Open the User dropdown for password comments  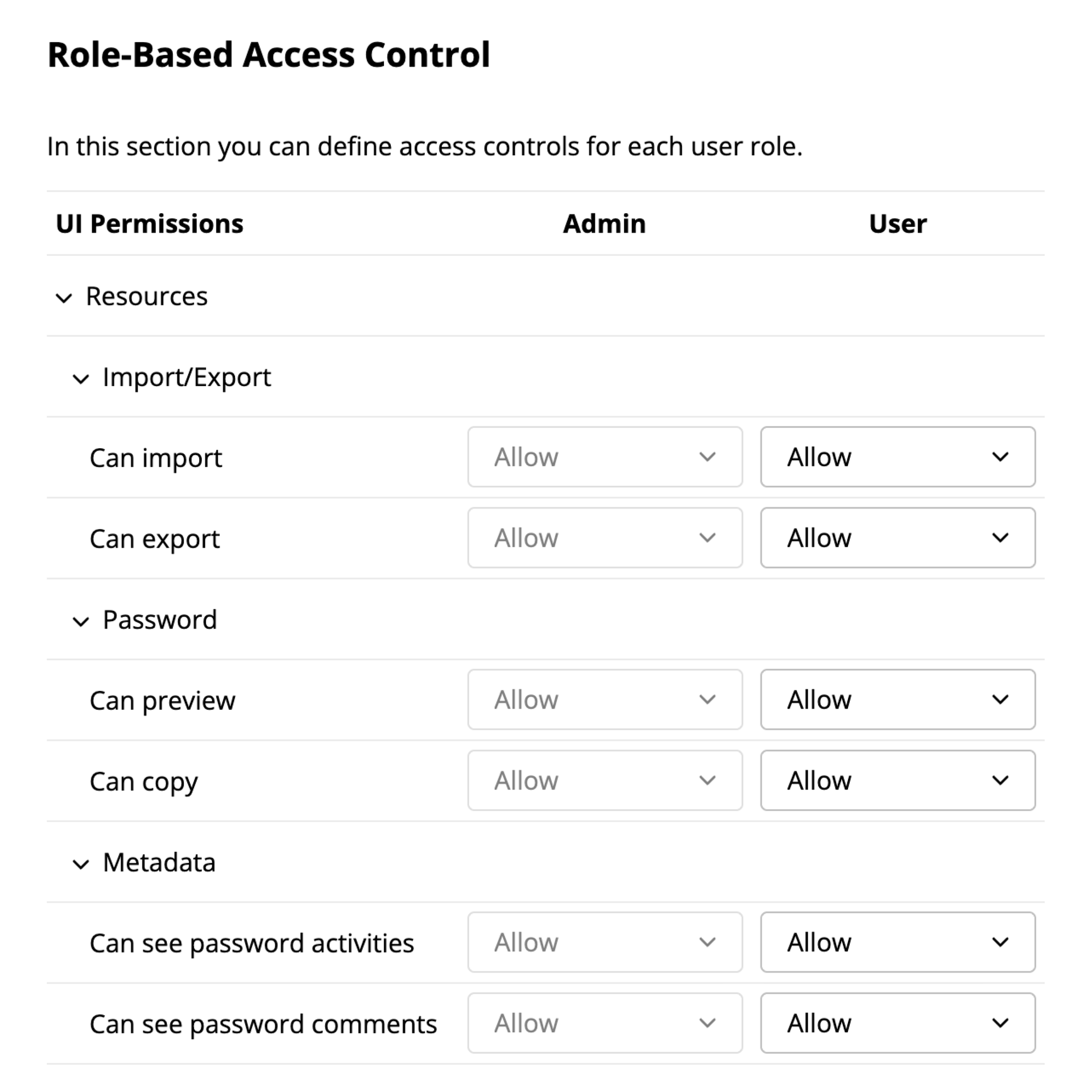897,1023
